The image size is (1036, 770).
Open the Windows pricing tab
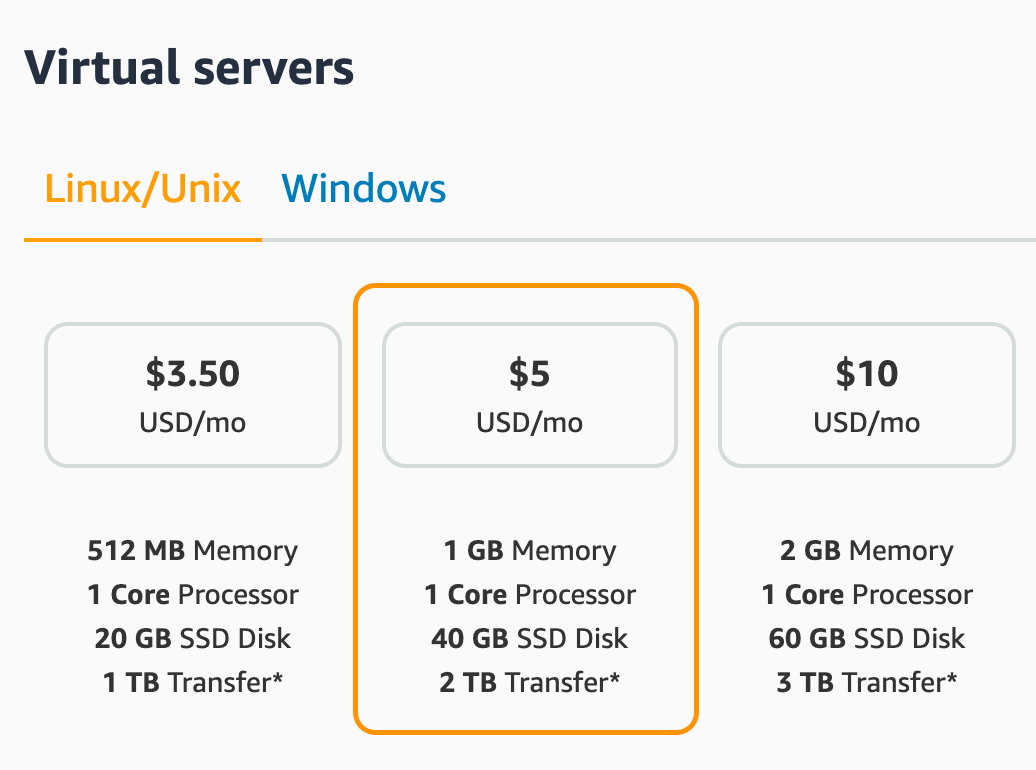pyautogui.click(x=363, y=188)
